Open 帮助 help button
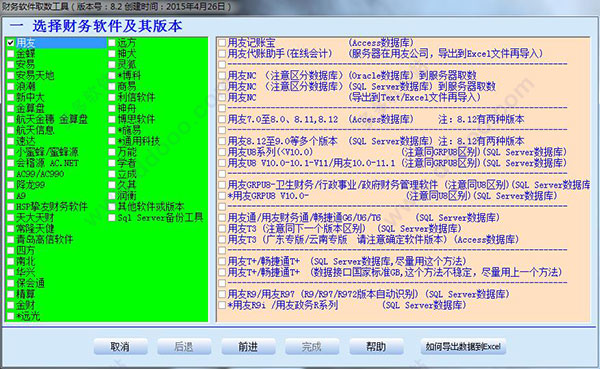The height and width of the screenshot is (369, 600). pyautogui.click(x=376, y=346)
